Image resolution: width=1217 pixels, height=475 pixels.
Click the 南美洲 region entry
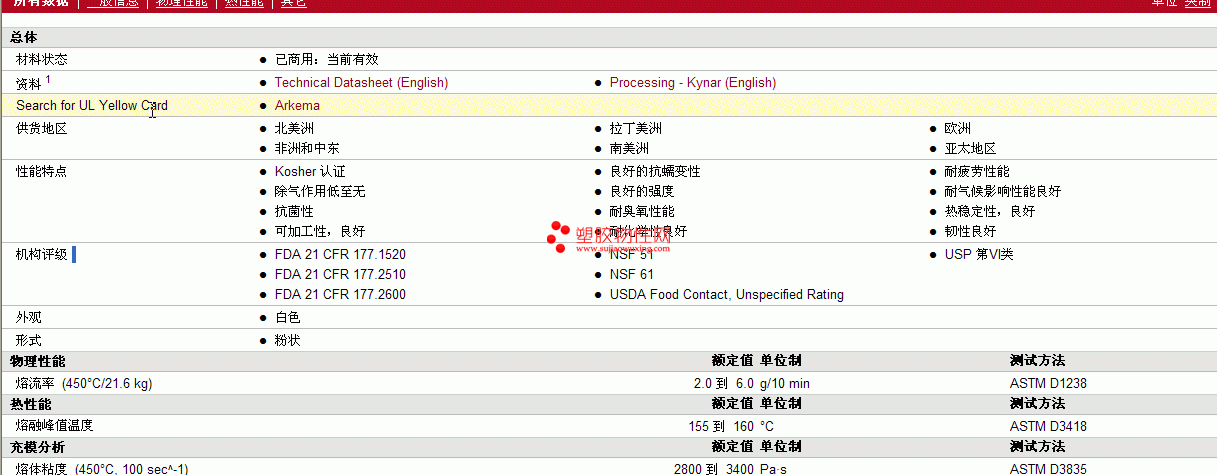click(x=629, y=148)
